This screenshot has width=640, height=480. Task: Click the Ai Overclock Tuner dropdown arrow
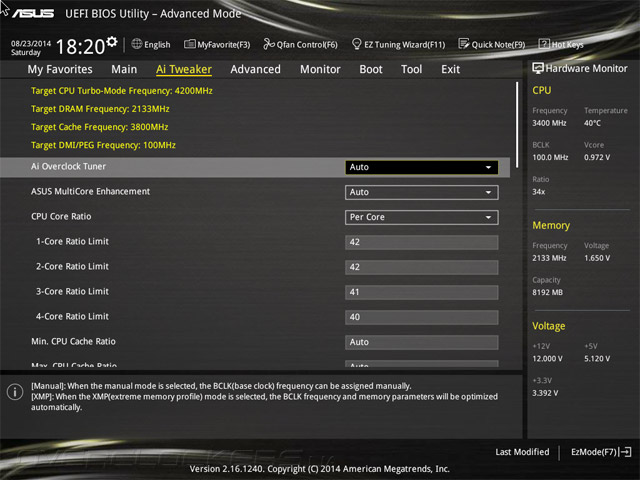488,167
